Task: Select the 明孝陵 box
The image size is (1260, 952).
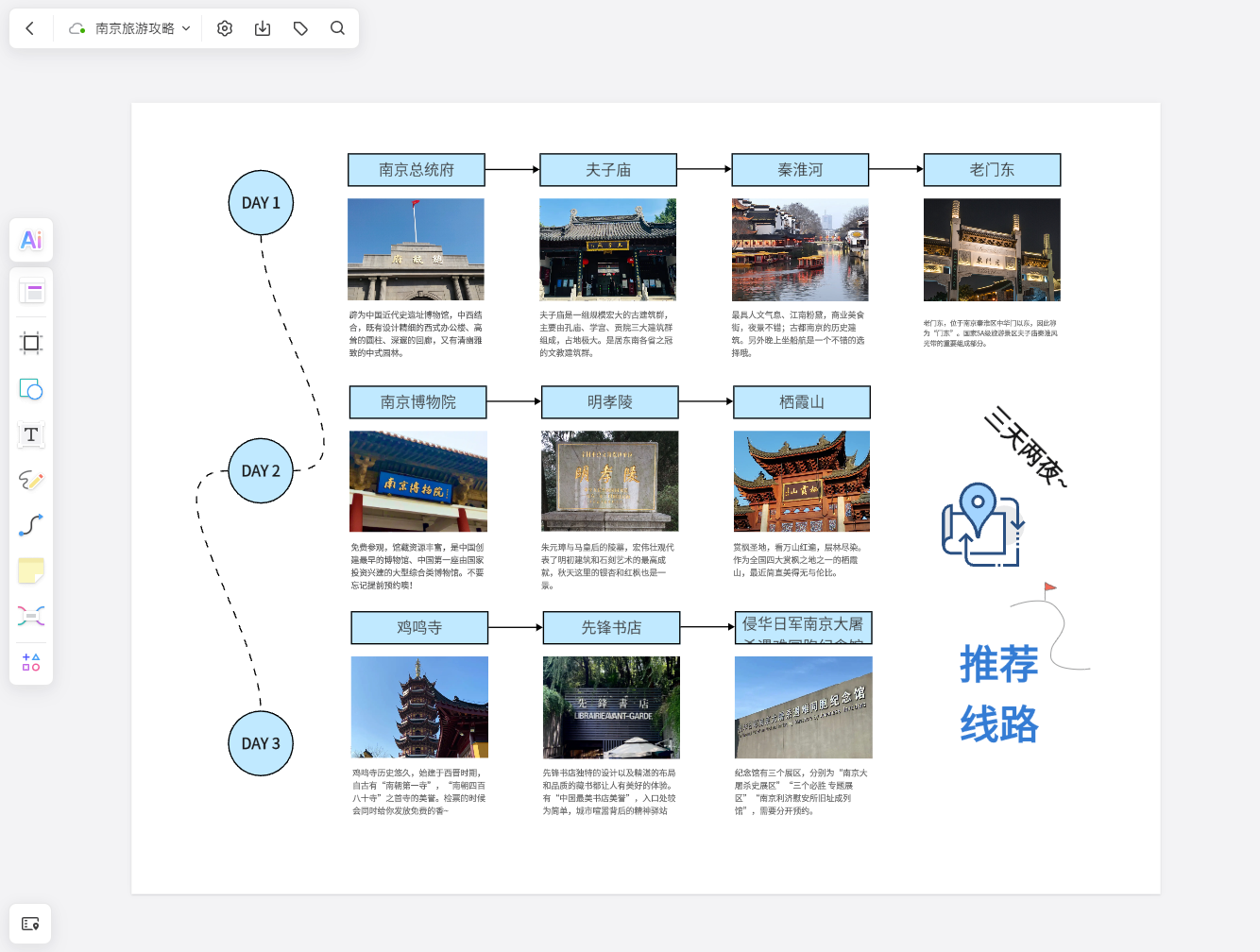Action: [x=610, y=402]
